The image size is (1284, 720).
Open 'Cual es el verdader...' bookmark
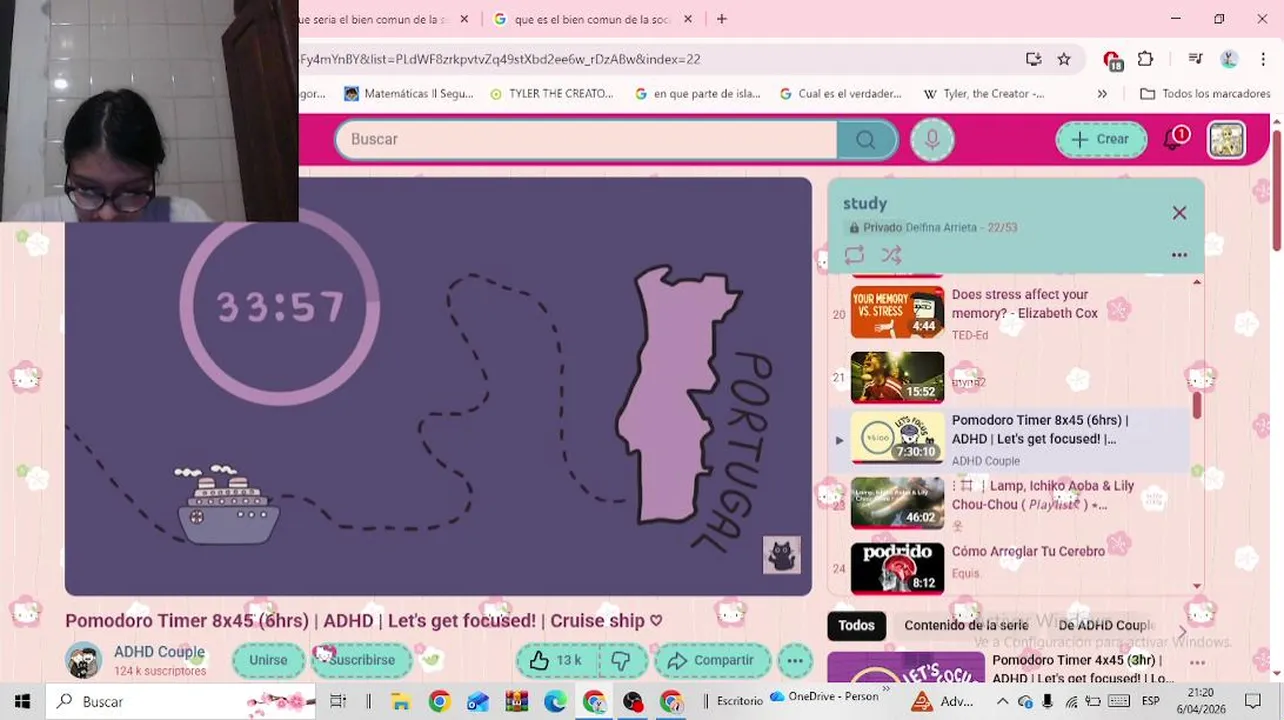click(x=840, y=94)
